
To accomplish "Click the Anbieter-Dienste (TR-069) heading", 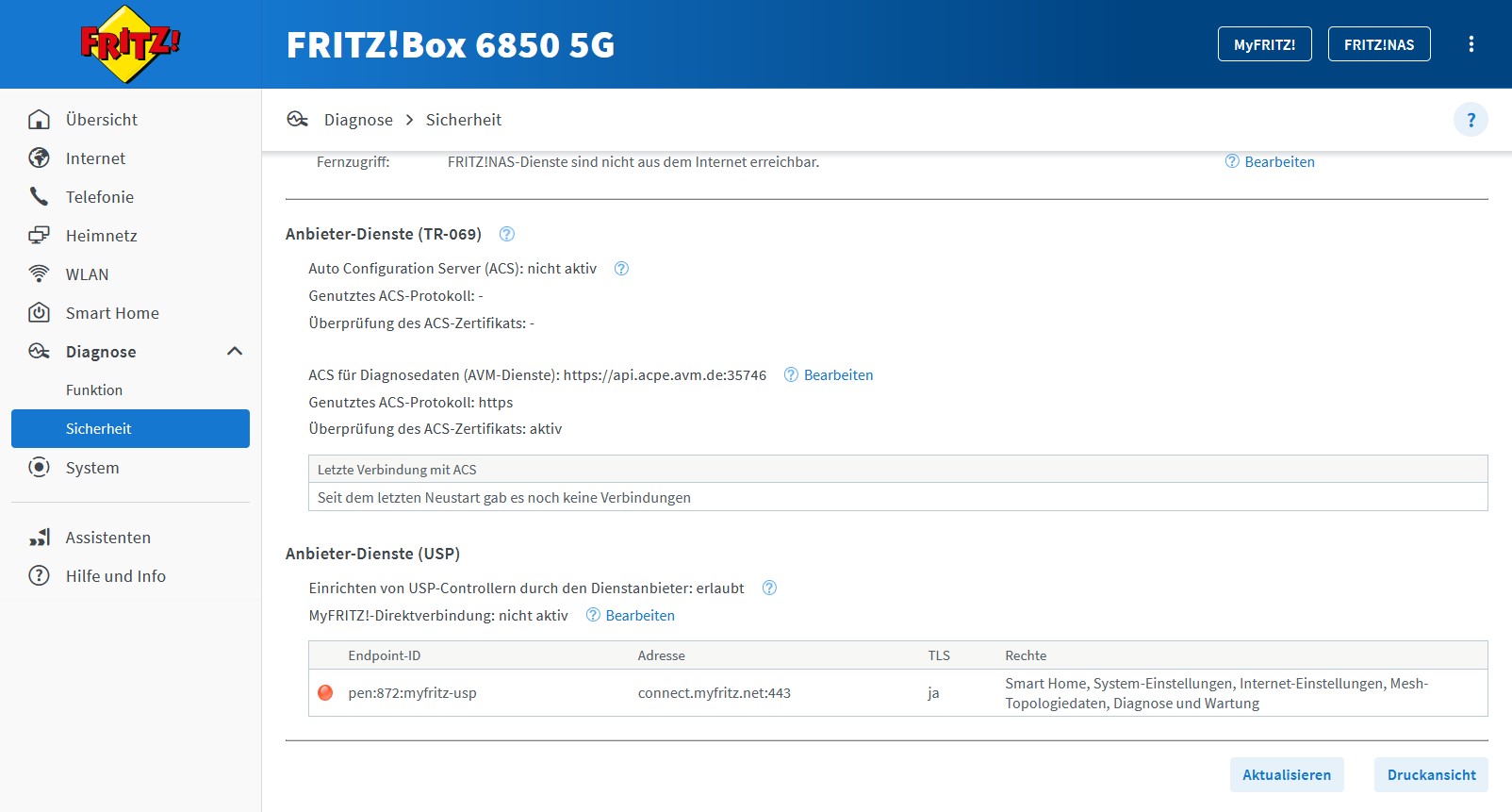I will click(384, 234).
